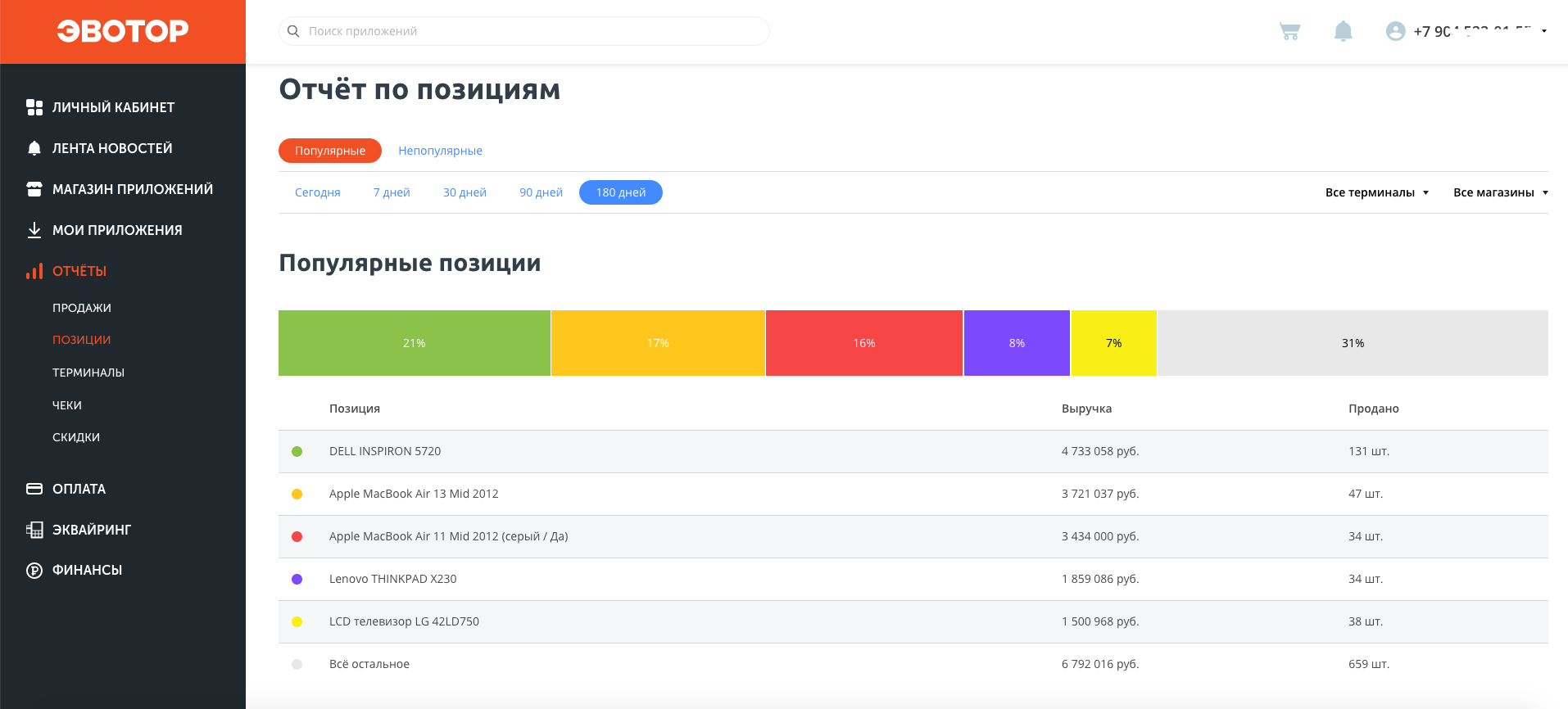
Task: Go to Магазин приложений in sidebar
Action: (132, 189)
